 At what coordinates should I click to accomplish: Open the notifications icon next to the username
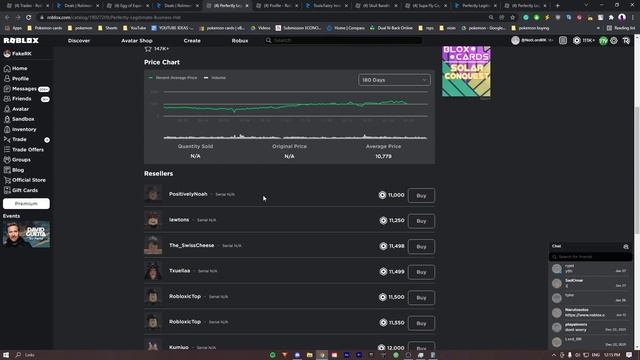(x=563, y=40)
